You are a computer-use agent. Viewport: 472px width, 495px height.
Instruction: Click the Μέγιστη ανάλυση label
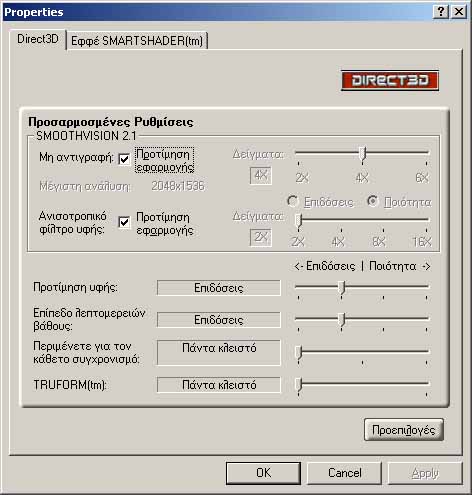click(x=85, y=186)
